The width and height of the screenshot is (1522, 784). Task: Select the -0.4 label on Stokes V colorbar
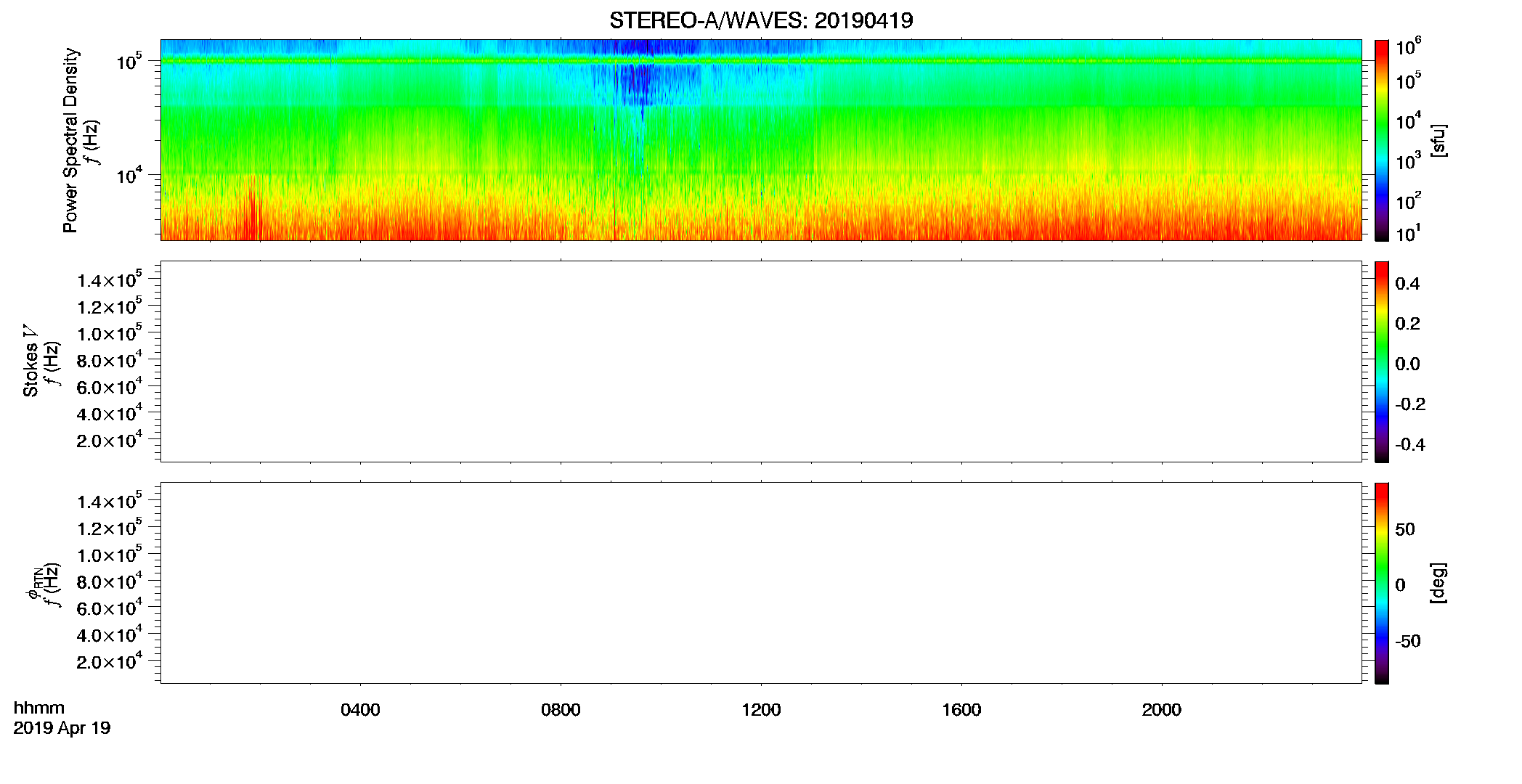(1410, 444)
